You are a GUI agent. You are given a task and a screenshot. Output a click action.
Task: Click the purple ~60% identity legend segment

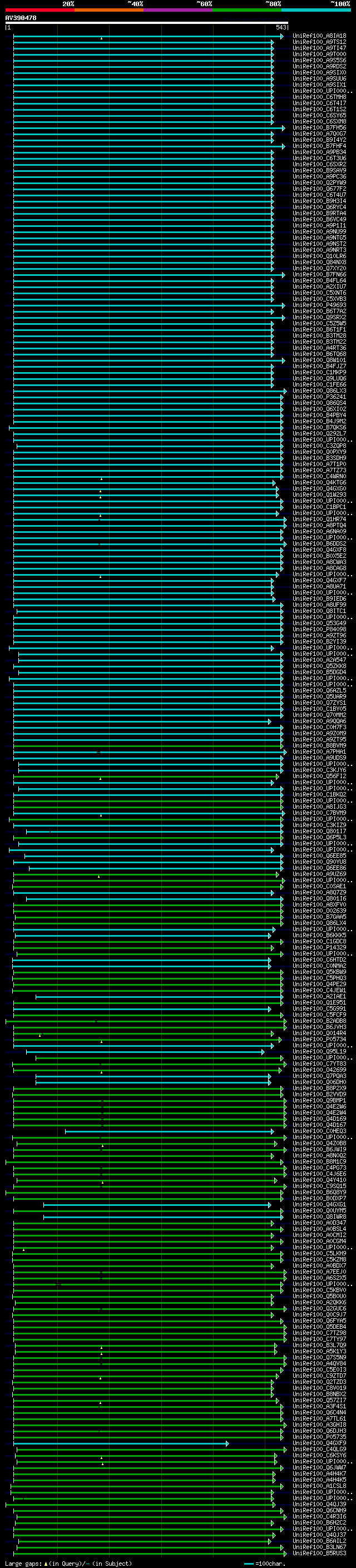click(179, 10)
